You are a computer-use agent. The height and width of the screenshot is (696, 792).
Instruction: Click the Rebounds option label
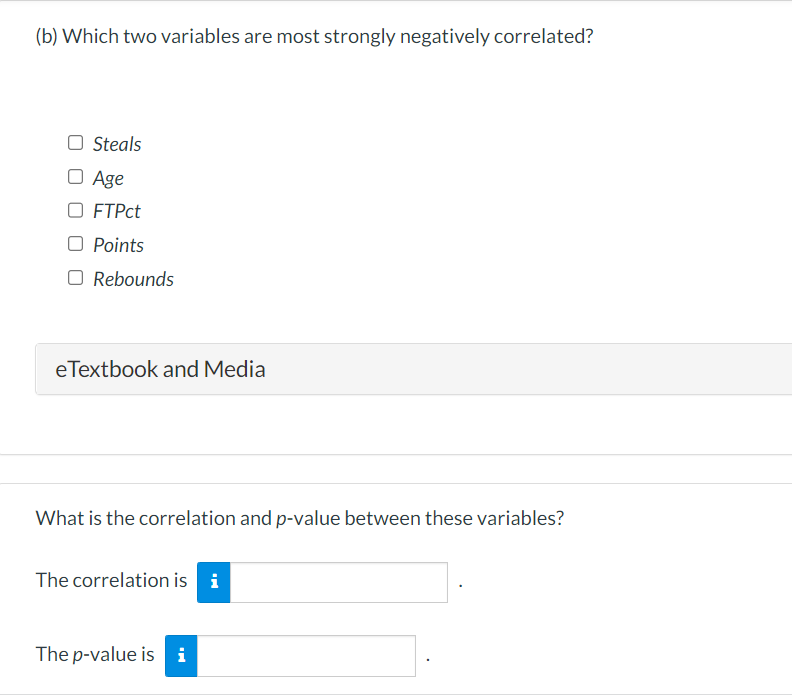133,279
